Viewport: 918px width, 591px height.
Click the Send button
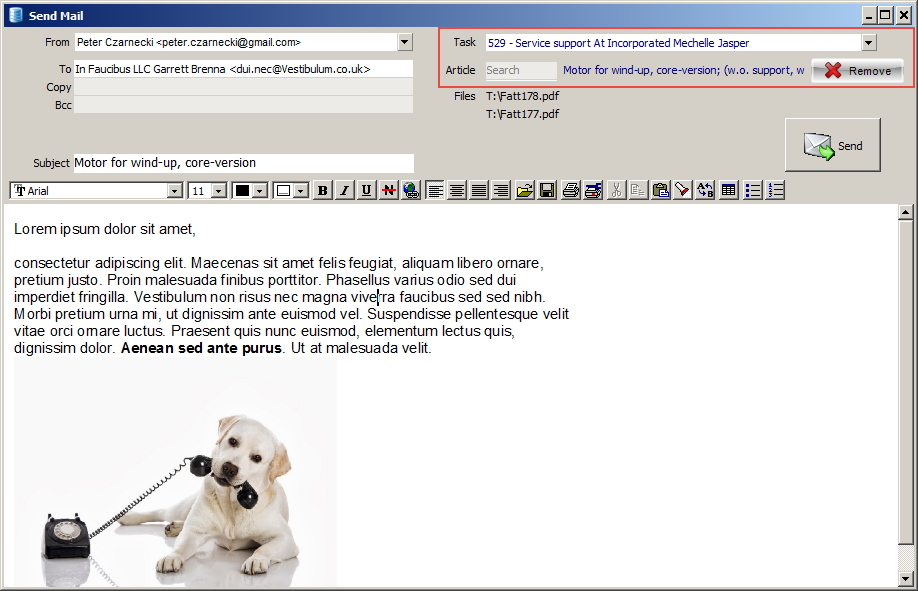833,146
